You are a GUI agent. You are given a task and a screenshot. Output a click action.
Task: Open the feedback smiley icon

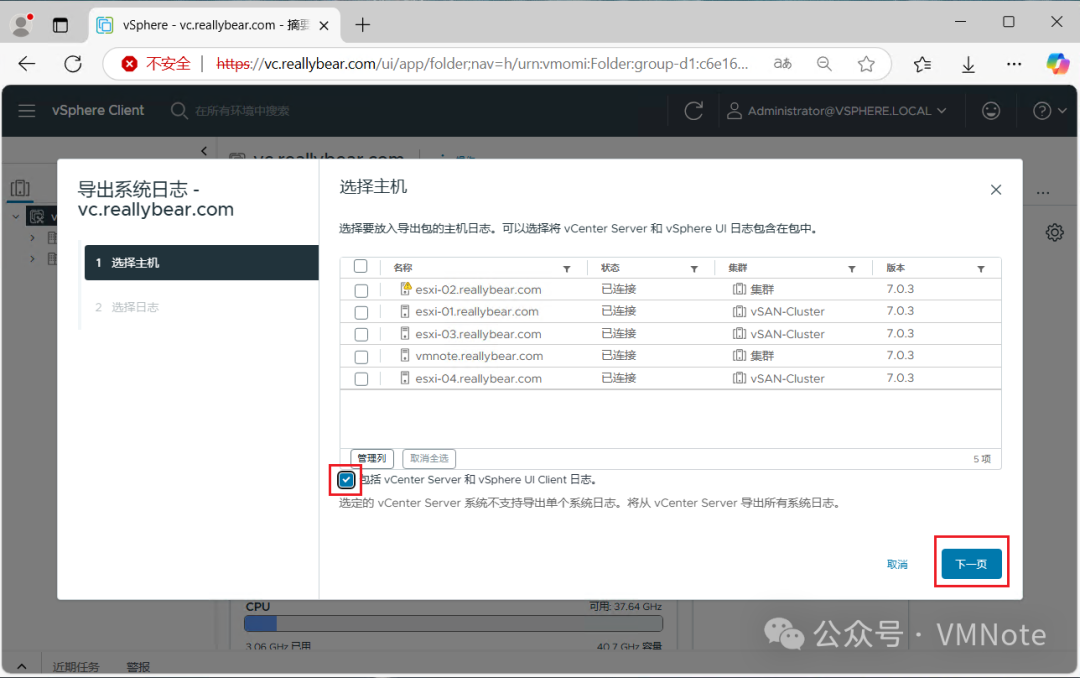pos(990,111)
